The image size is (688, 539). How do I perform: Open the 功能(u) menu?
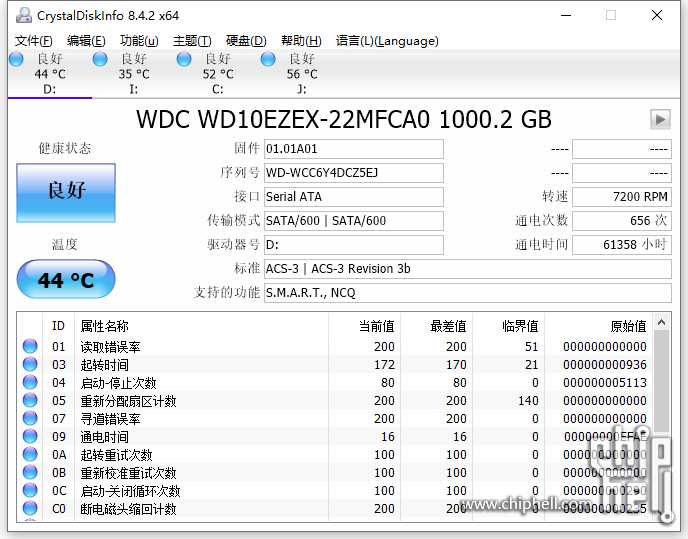click(x=139, y=41)
